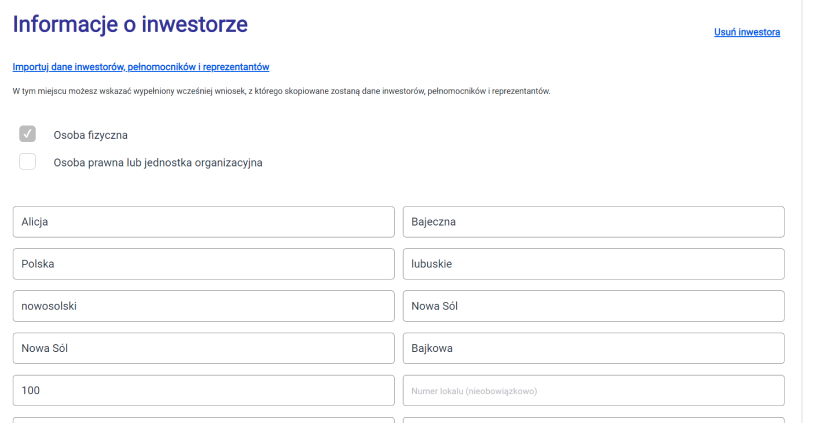Open the voivodeship field showing 'lubuskie'

593,264
